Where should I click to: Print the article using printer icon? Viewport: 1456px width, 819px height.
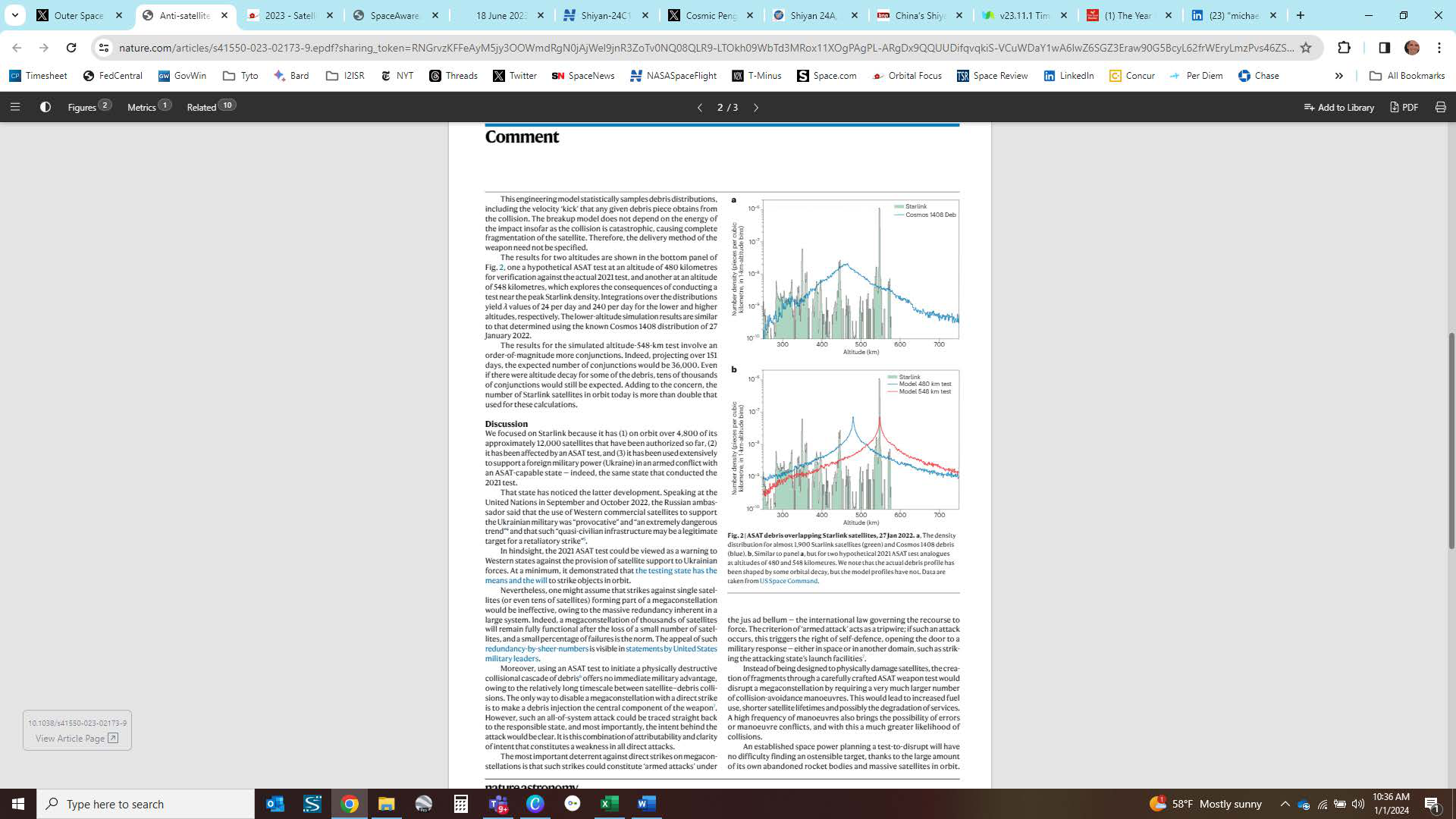[1440, 107]
